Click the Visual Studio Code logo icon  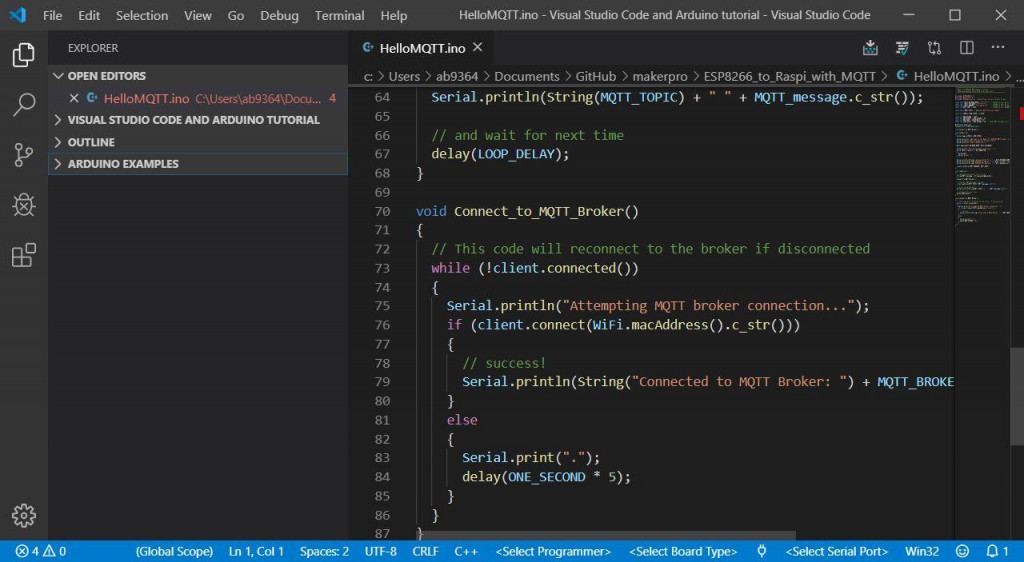[x=18, y=15]
